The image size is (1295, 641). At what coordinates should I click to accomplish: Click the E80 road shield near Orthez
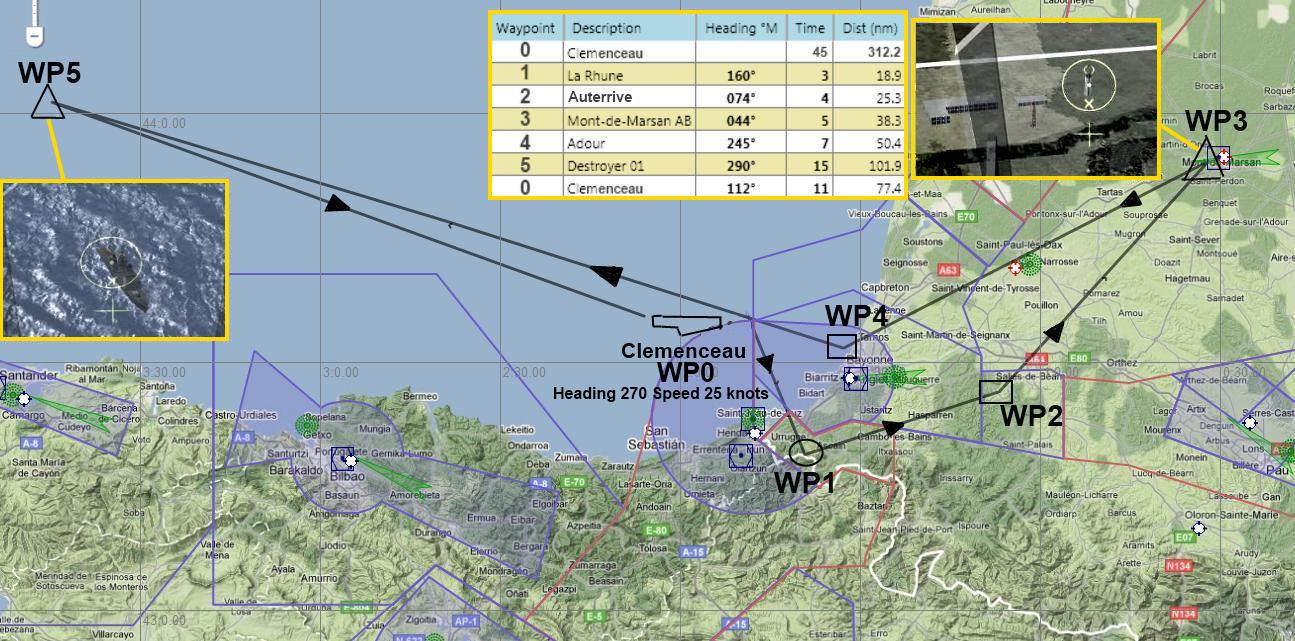(1078, 358)
